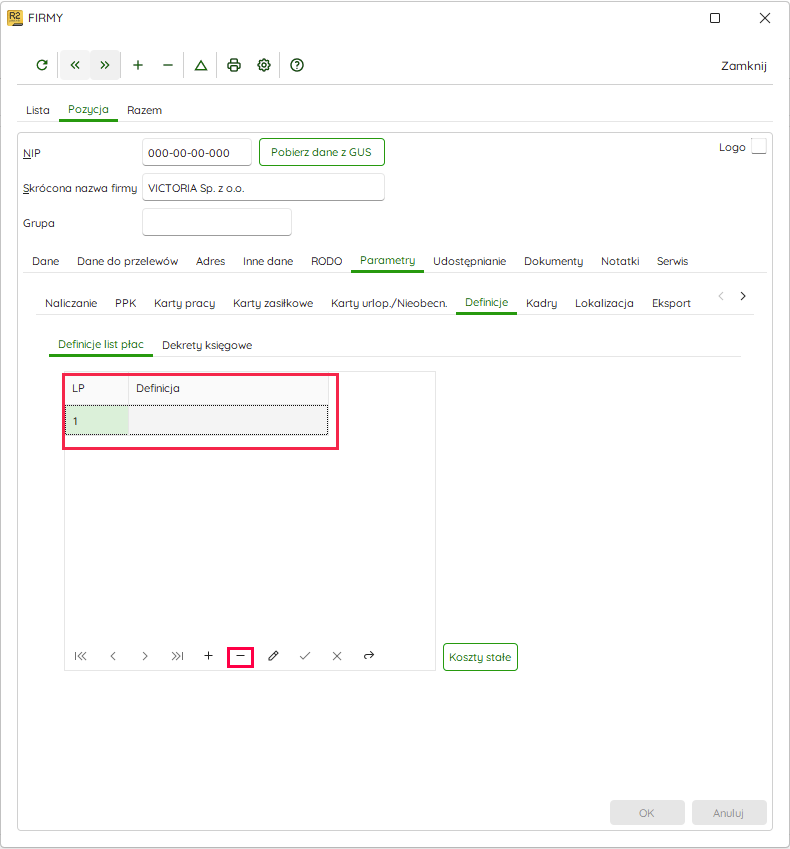This screenshot has width=790, height=849.
Task: Open the PPK sub-tab
Action: tap(126, 303)
